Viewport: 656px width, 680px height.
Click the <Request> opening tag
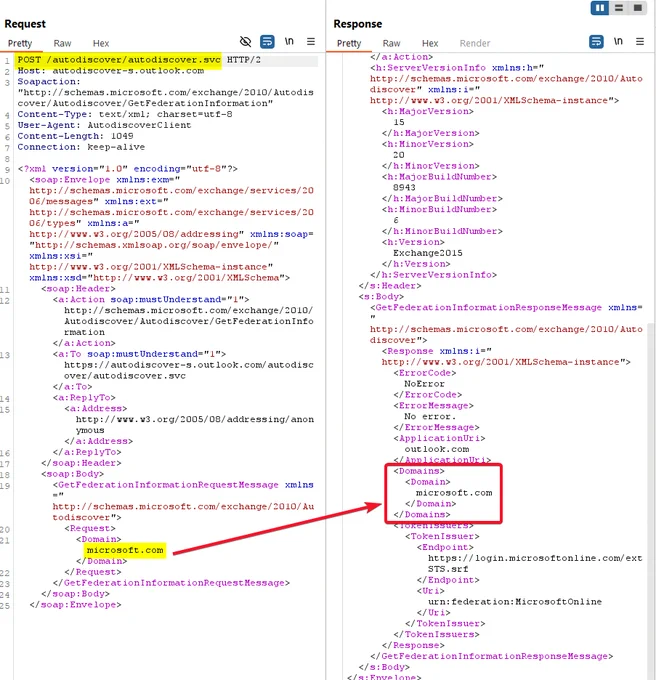tap(90, 528)
